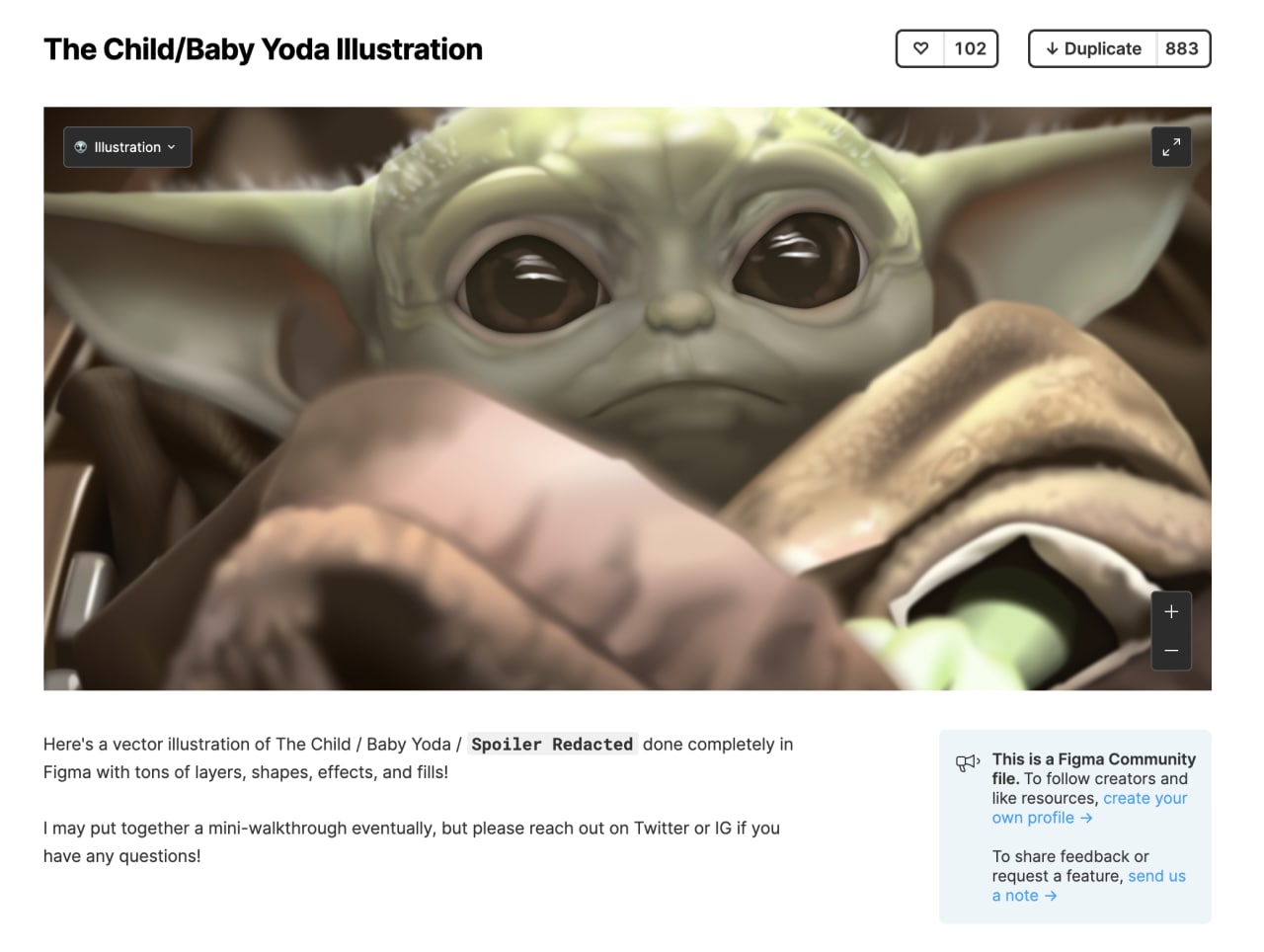Click the Baby Yoda illustration preview

(x=627, y=398)
